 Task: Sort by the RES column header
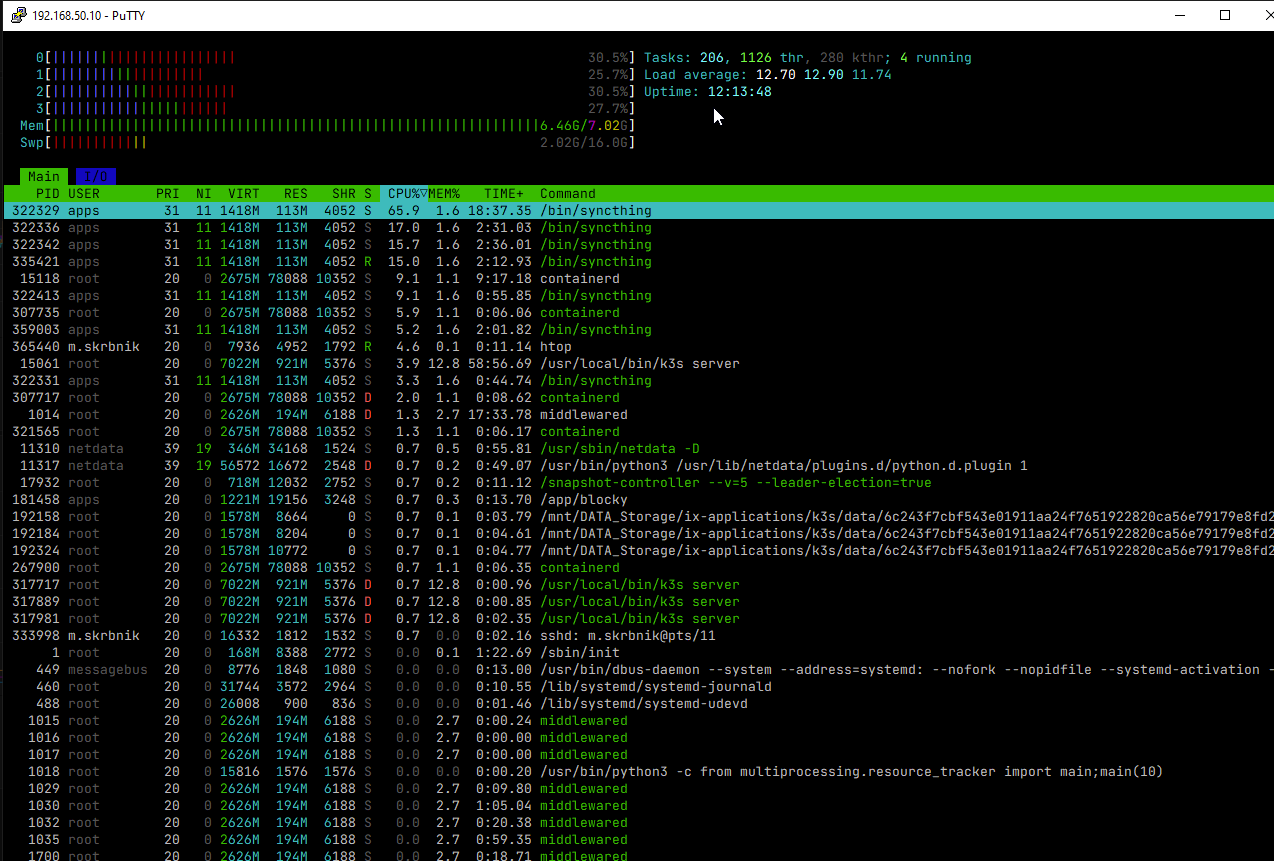(296, 194)
